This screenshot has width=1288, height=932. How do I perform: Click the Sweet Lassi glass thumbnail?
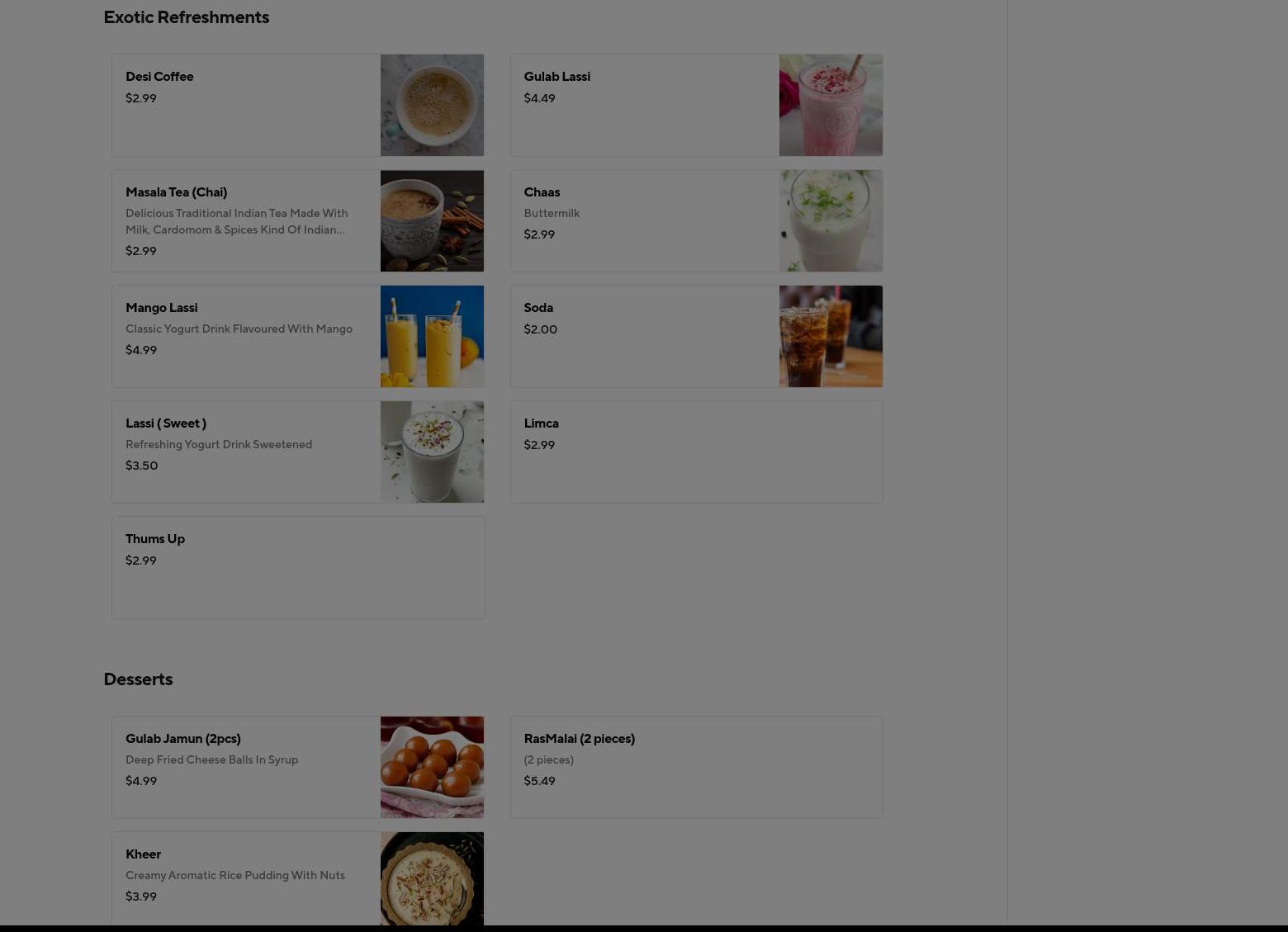432,452
